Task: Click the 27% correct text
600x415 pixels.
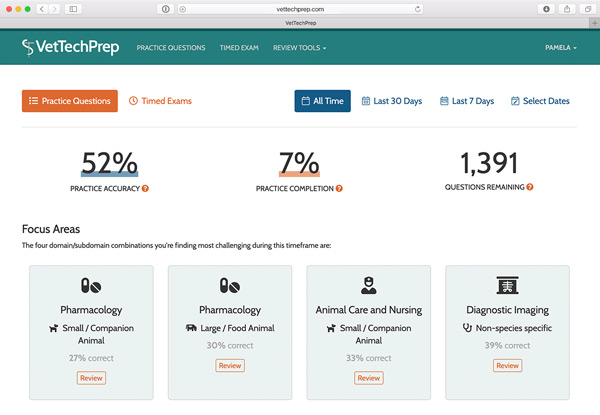Action: pyautogui.click(x=91, y=358)
